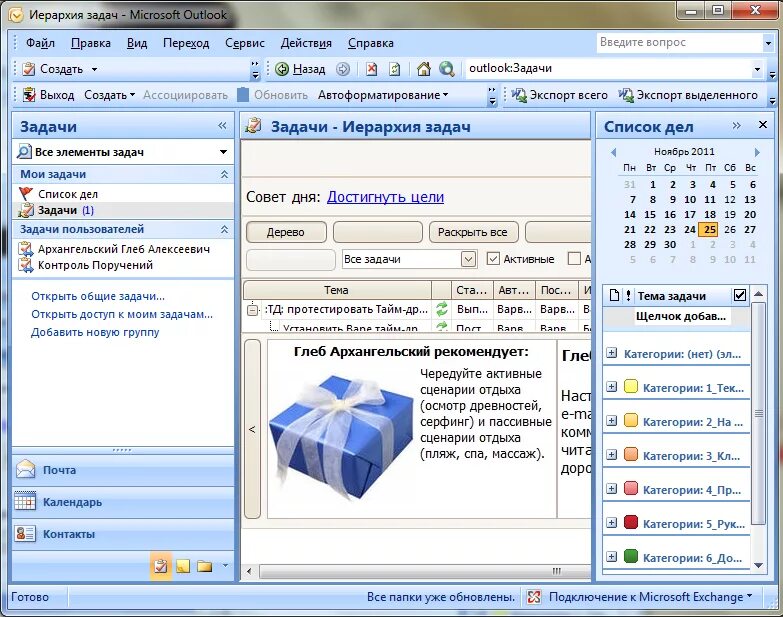
Task: Switch to Календарь pane
Action: pyautogui.click(x=123, y=502)
